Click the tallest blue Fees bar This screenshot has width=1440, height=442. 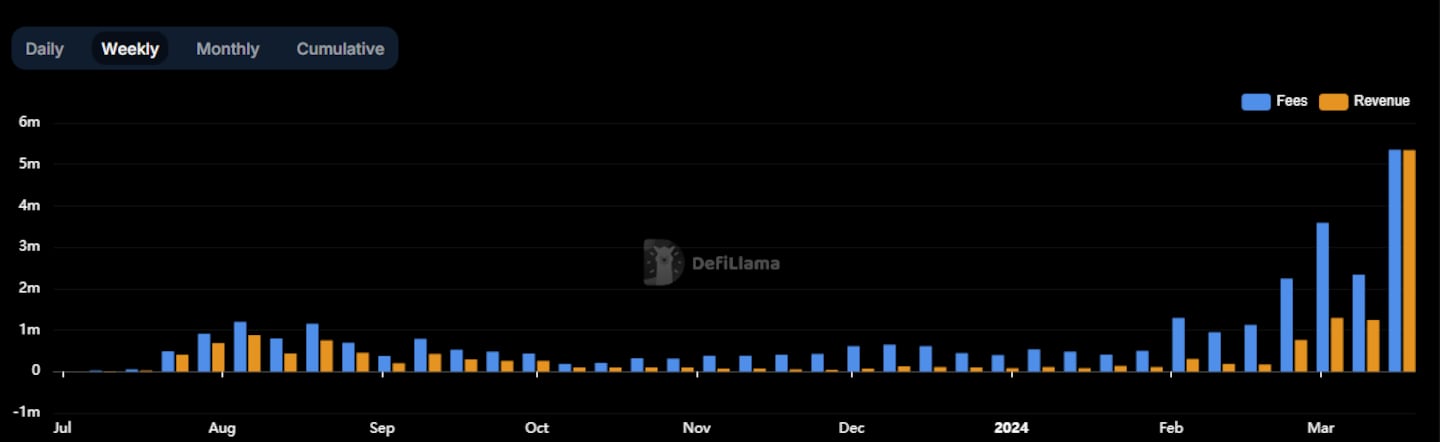pyautogui.click(x=1395, y=260)
